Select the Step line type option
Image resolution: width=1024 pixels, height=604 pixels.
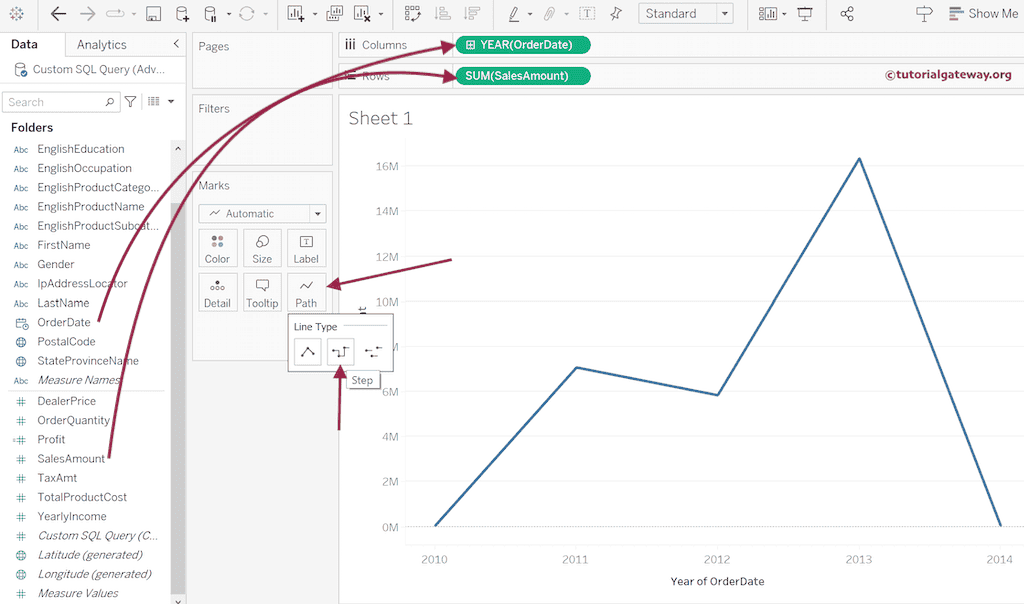click(340, 352)
